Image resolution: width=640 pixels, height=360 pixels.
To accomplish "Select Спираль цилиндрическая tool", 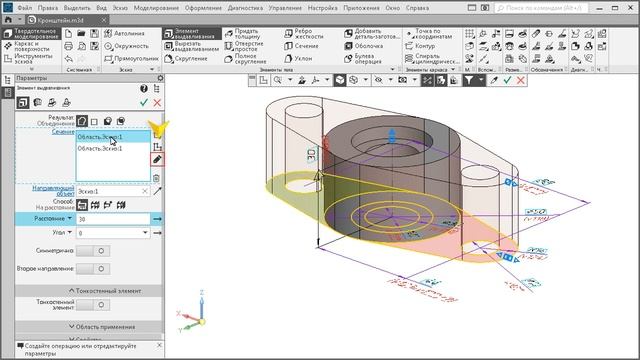I will [x=432, y=59].
